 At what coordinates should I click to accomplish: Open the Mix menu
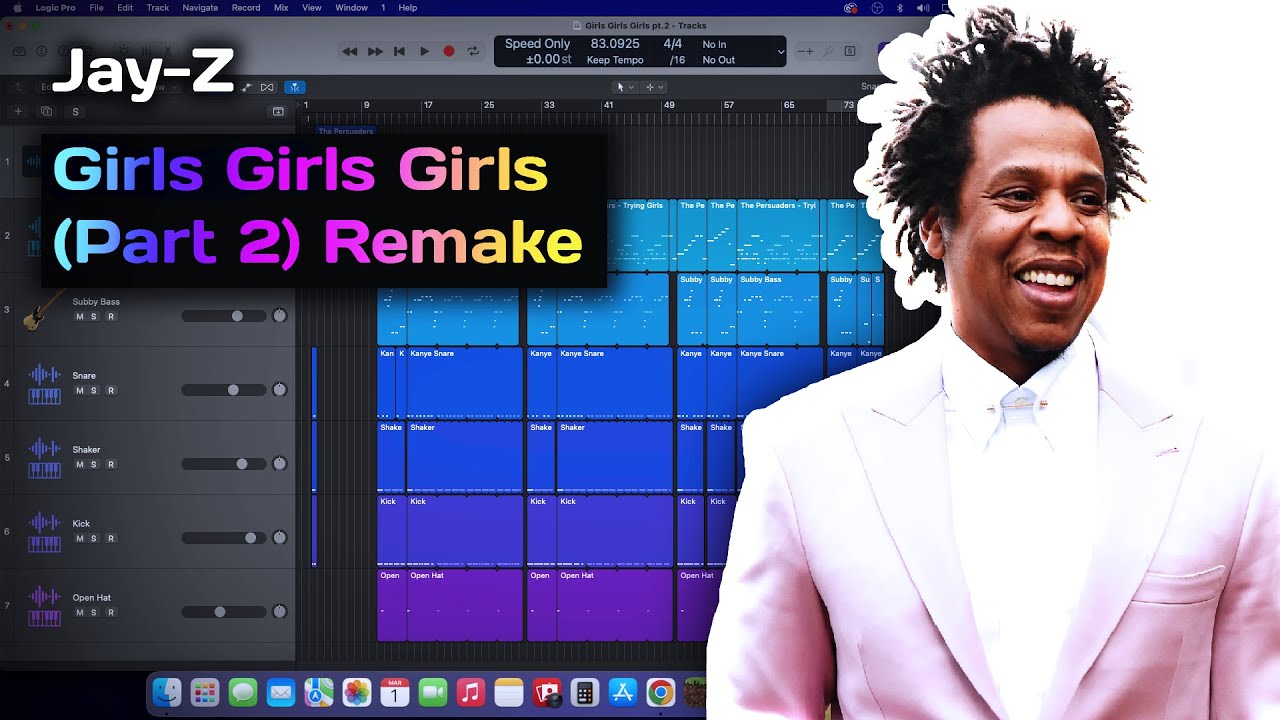[281, 7]
